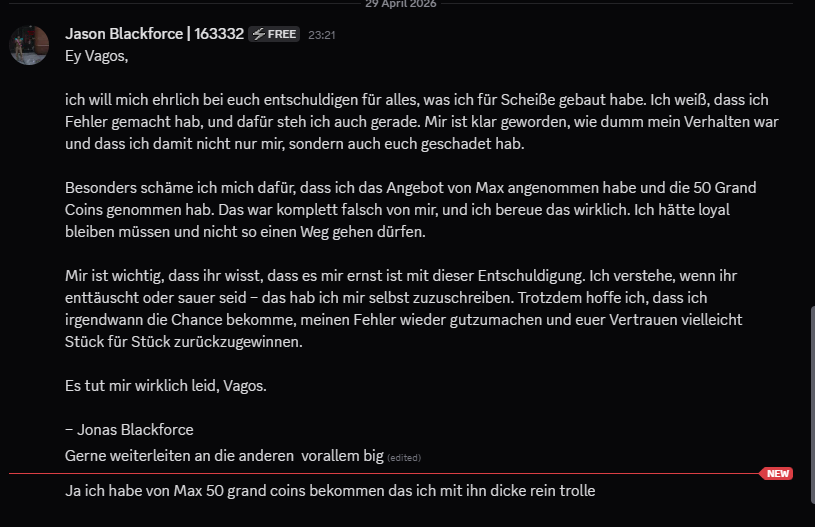Click the new message starting 'Ja ich habe von Max'
The width and height of the screenshot is (815, 527).
330,491
